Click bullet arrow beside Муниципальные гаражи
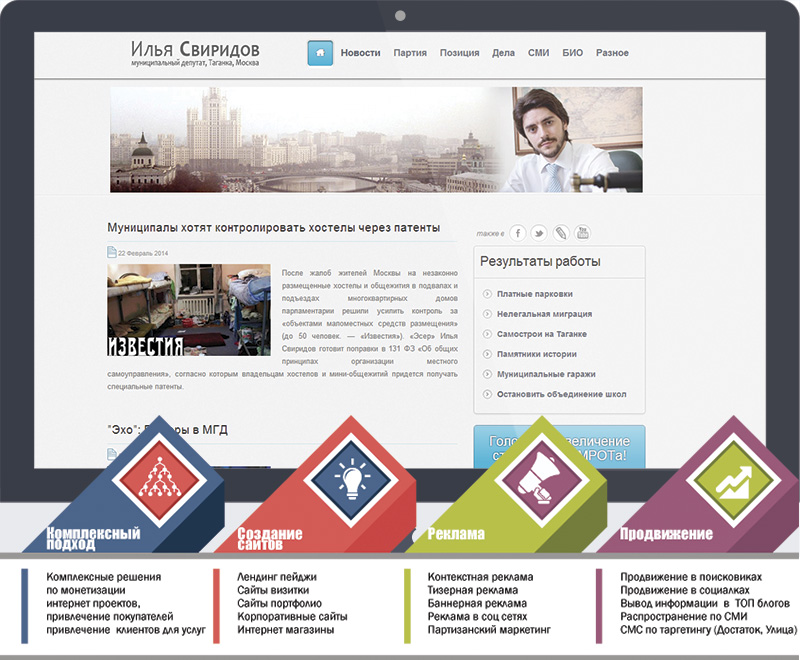Viewport: 800px width, 660px height. 487,374
